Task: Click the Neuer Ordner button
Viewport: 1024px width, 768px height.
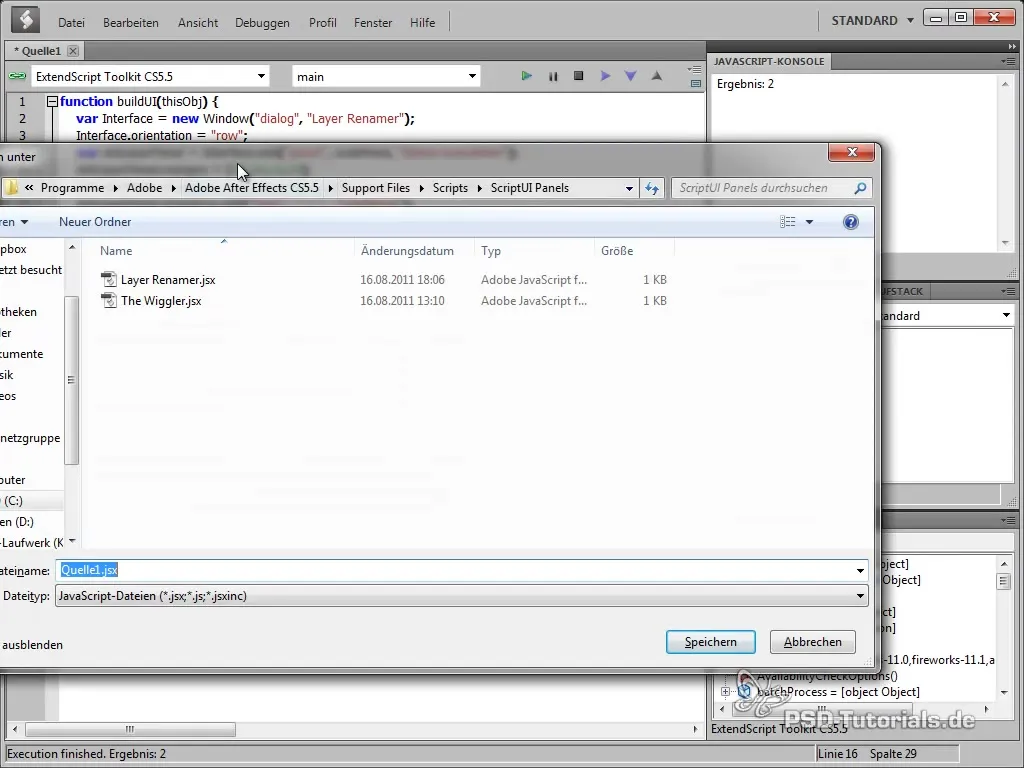Action: 95,222
